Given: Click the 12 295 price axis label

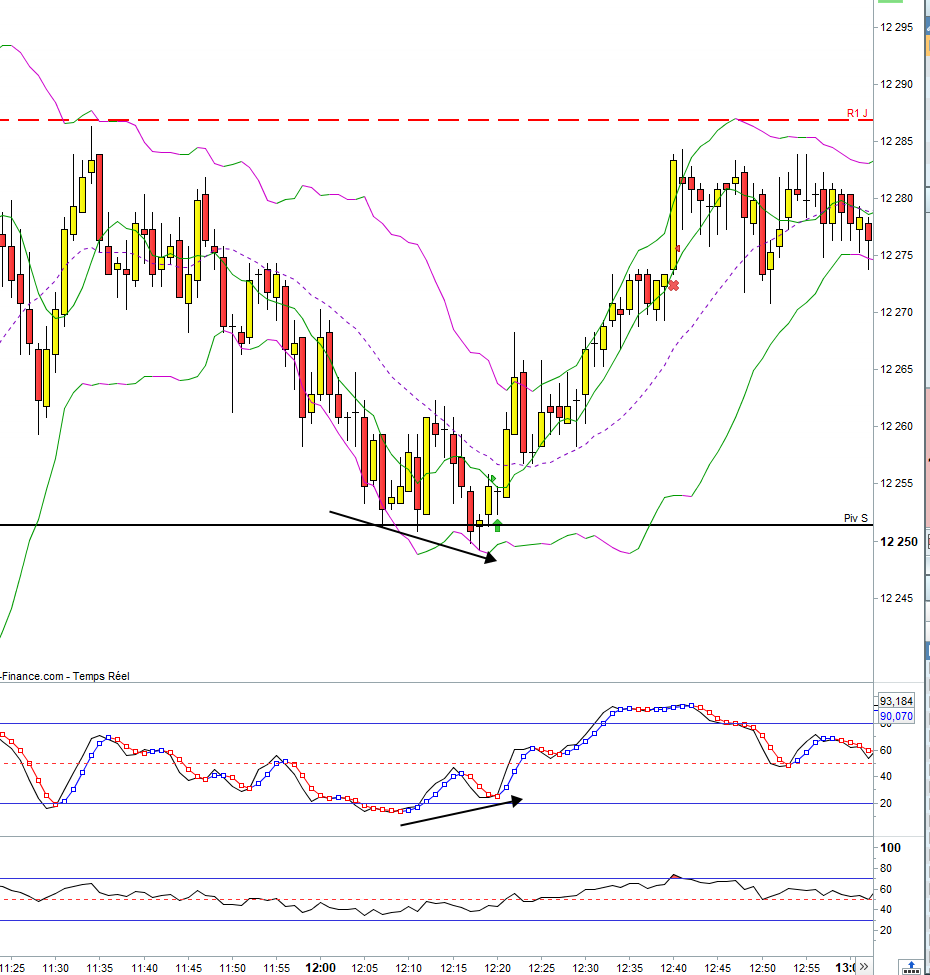Looking at the screenshot, I should tap(896, 27).
